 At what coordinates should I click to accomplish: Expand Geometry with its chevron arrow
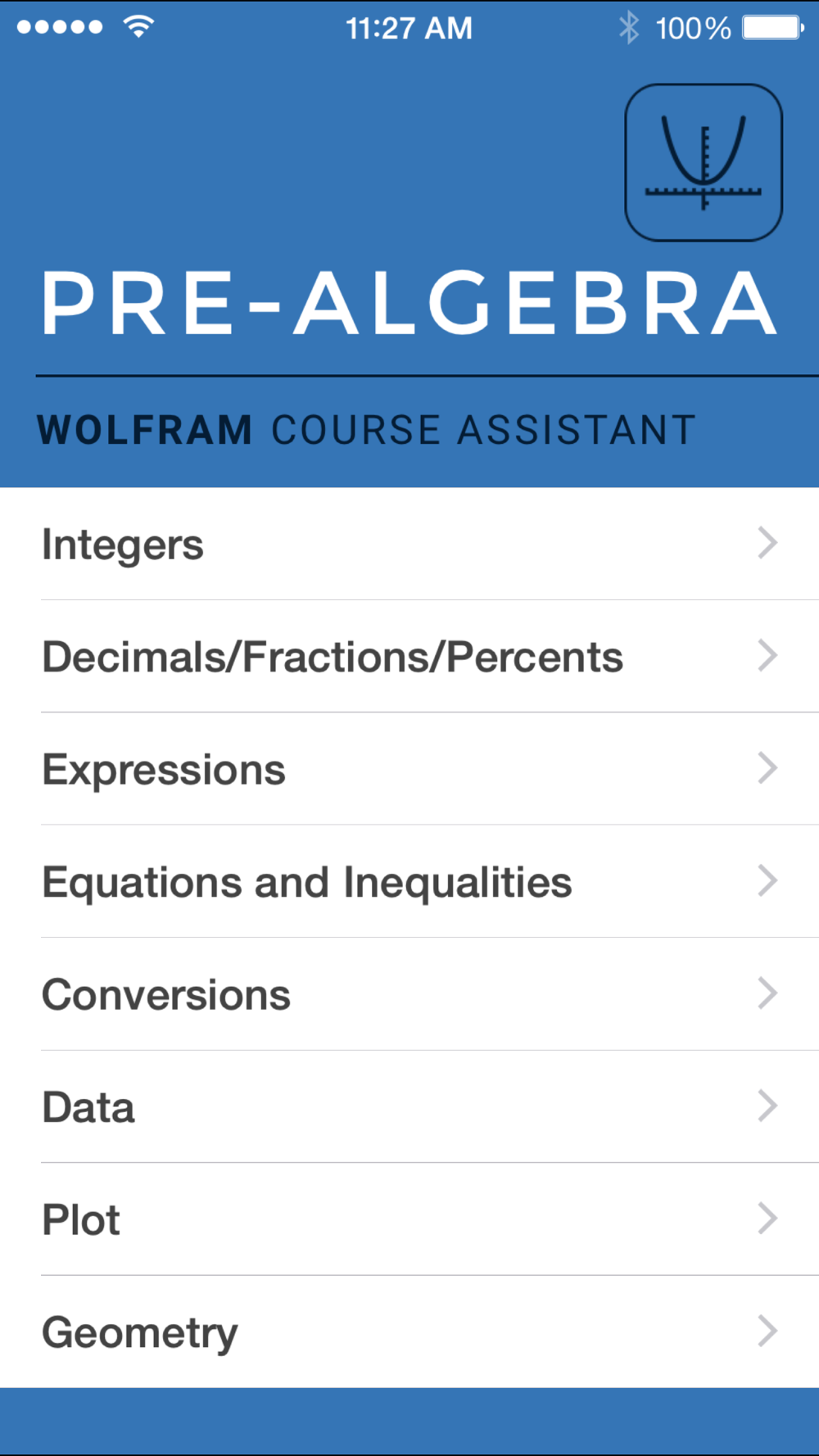click(x=767, y=1331)
